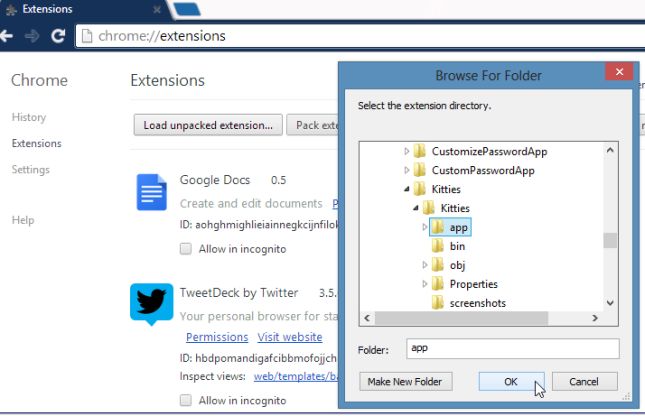Screen dimensions: 645x416
Task: Click the chrome://extensions address bar
Action: coord(360,36)
